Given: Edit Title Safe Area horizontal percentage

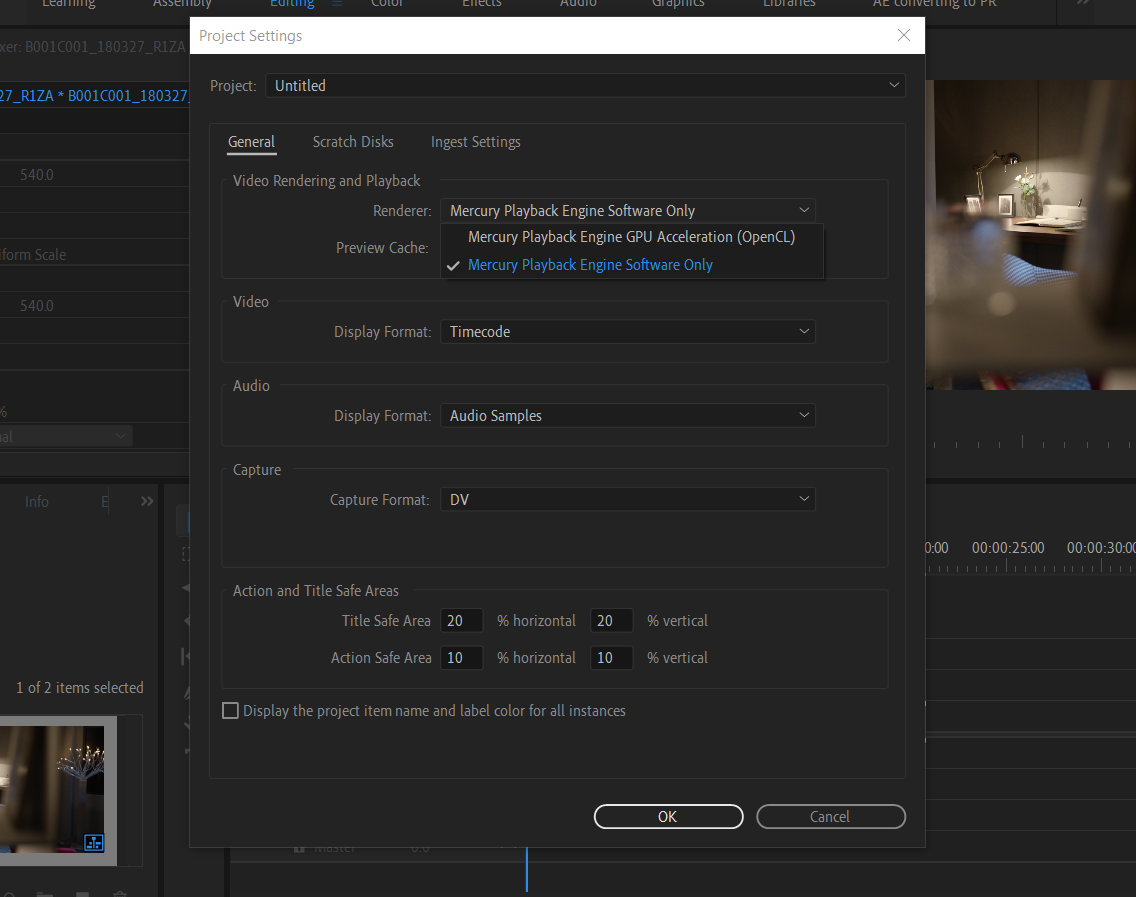Looking at the screenshot, I should pyautogui.click(x=461, y=621).
